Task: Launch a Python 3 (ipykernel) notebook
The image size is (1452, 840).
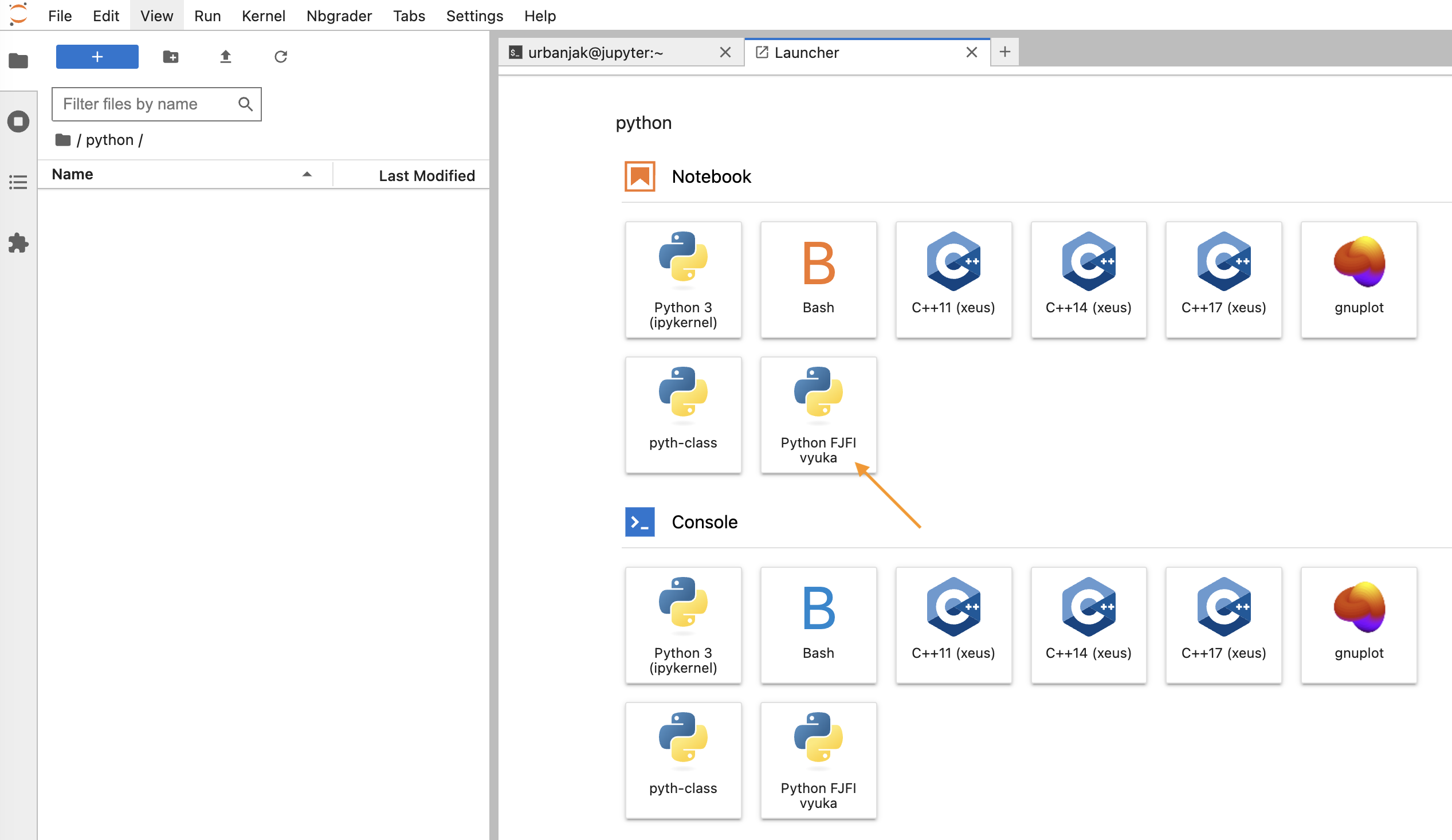Action: (683, 280)
